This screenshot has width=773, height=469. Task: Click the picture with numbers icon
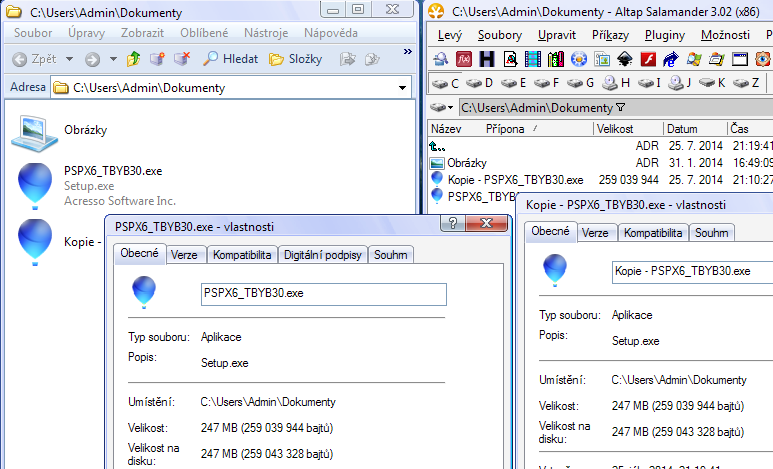[602, 60]
